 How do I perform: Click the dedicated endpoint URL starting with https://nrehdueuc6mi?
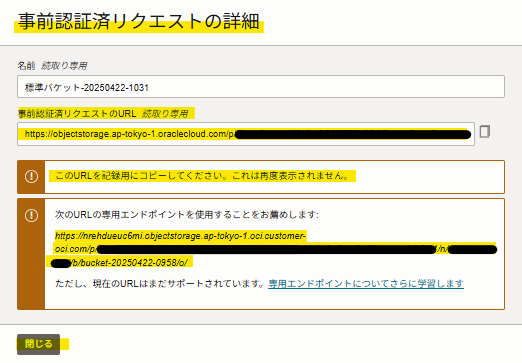point(275,249)
